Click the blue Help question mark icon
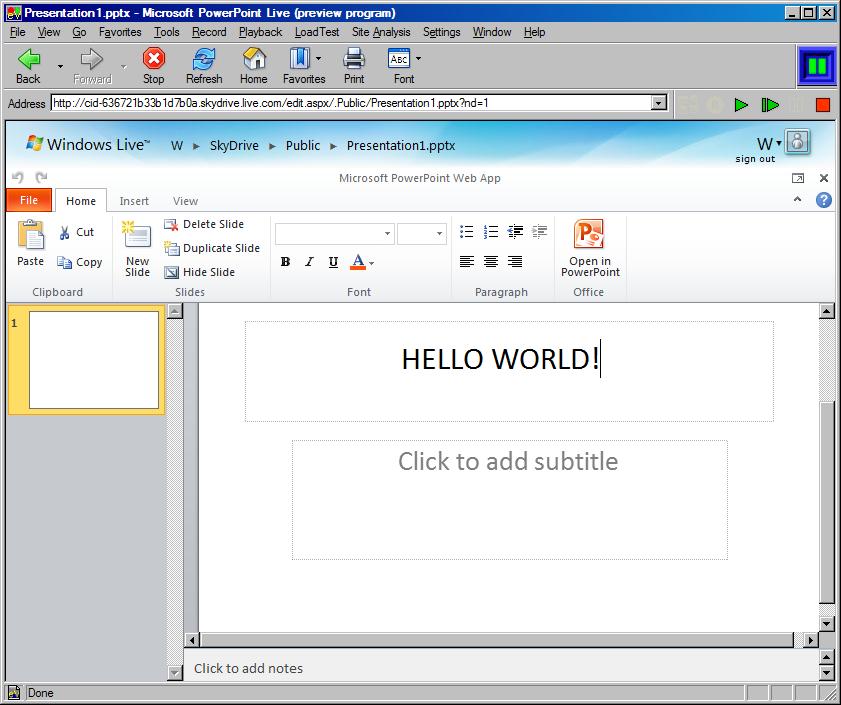This screenshot has height=705, width=841. click(x=824, y=200)
